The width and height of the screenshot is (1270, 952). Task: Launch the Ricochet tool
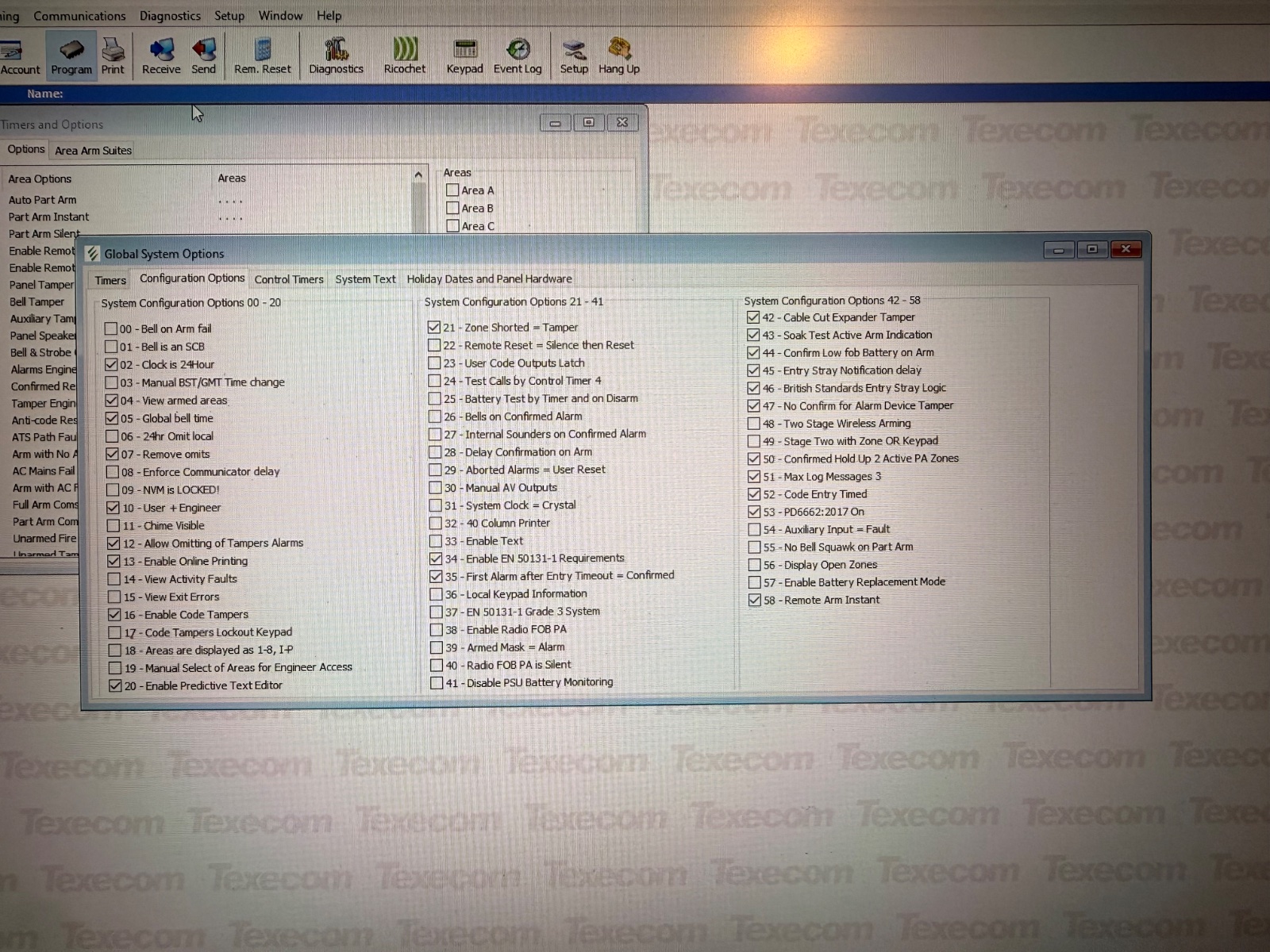point(405,56)
